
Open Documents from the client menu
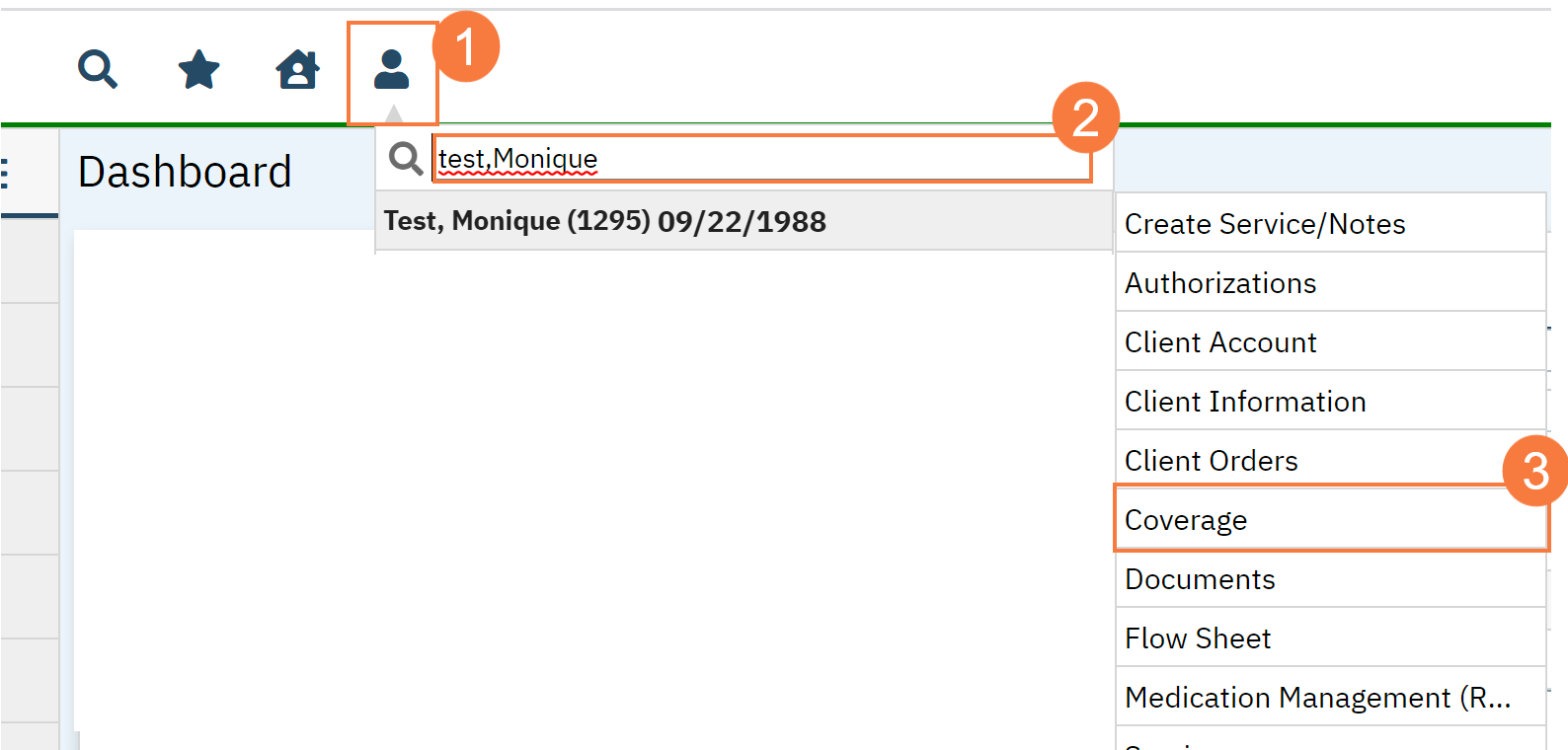click(x=1200, y=579)
